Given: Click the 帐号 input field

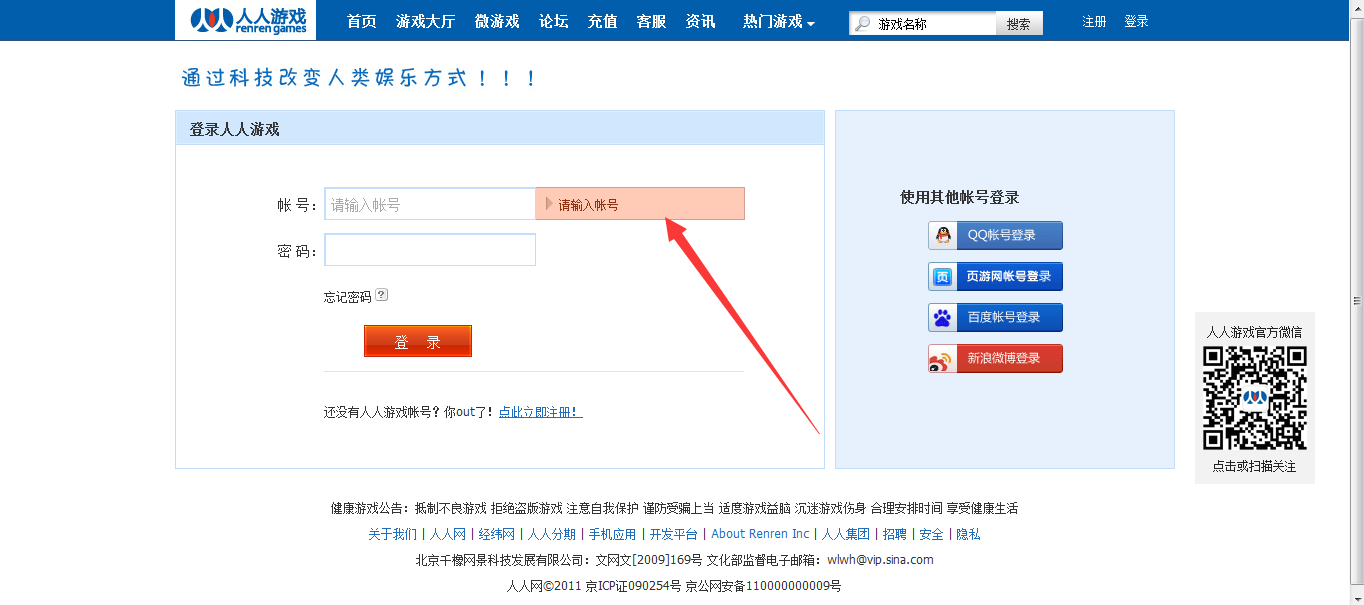Looking at the screenshot, I should pos(430,204).
